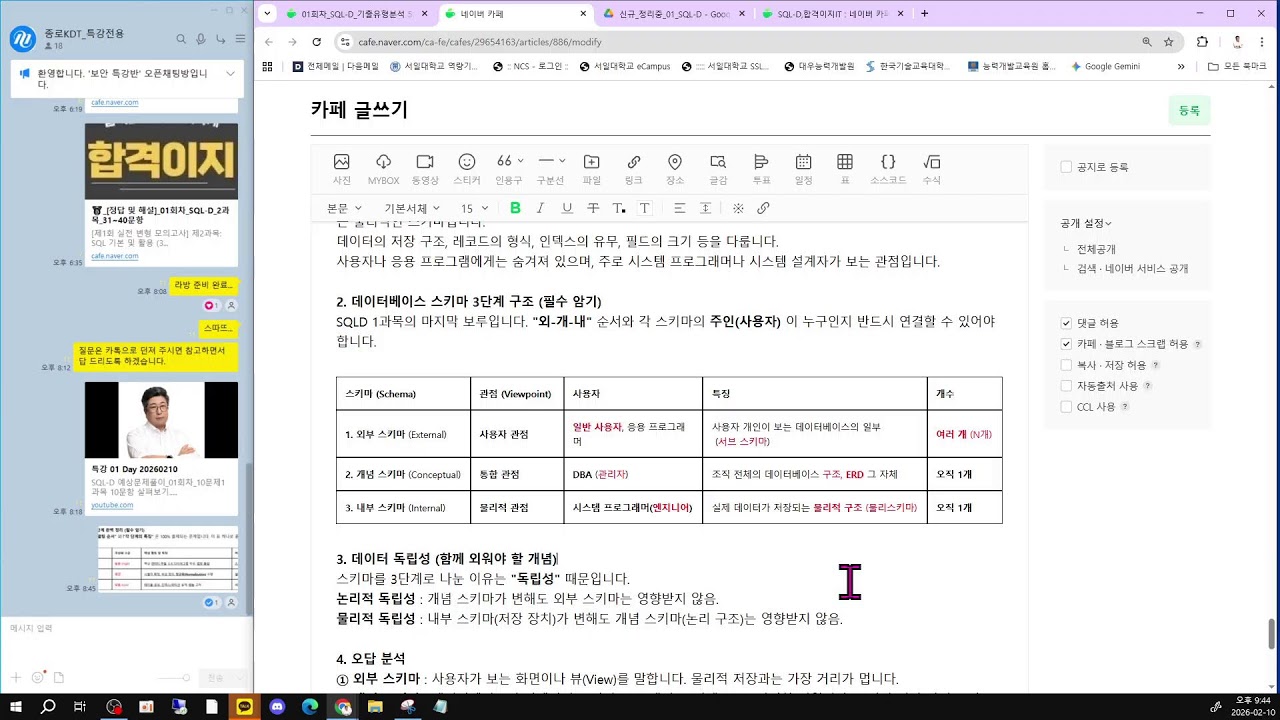Open 구분선 divider style dropdown
The height and width of the screenshot is (720, 1280).
(x=551, y=169)
